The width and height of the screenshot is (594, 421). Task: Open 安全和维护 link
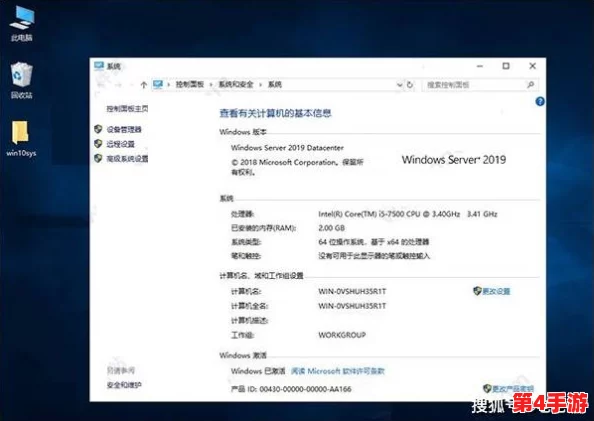click(x=124, y=385)
